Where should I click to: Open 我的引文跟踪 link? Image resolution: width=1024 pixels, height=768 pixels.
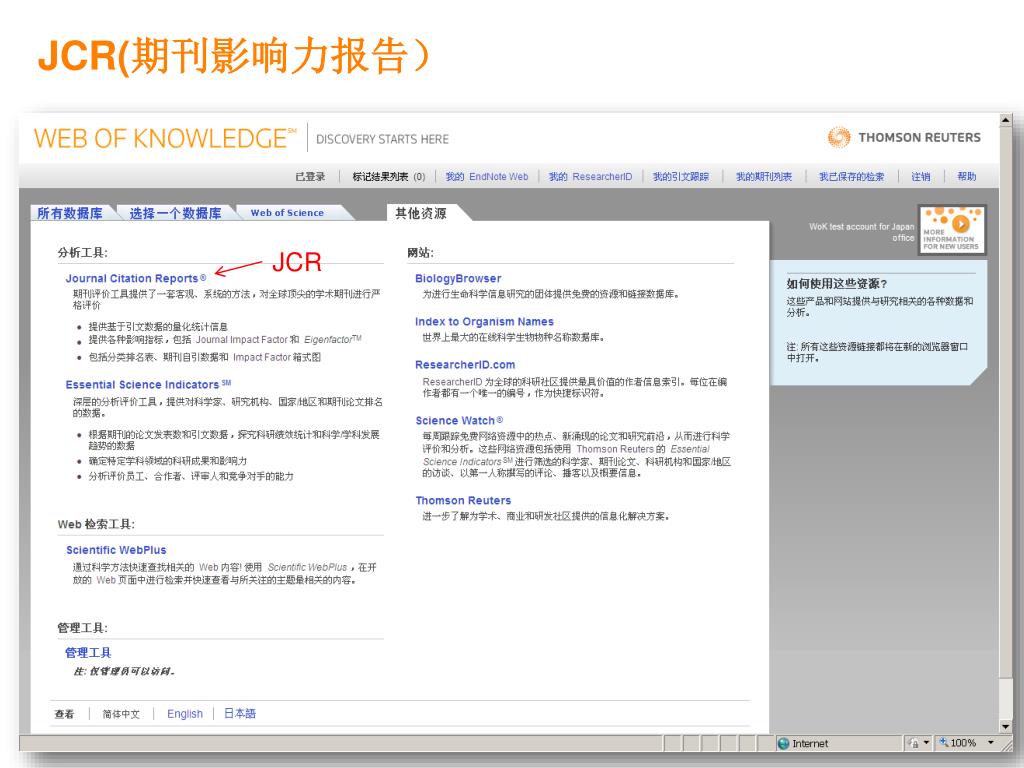click(x=681, y=176)
